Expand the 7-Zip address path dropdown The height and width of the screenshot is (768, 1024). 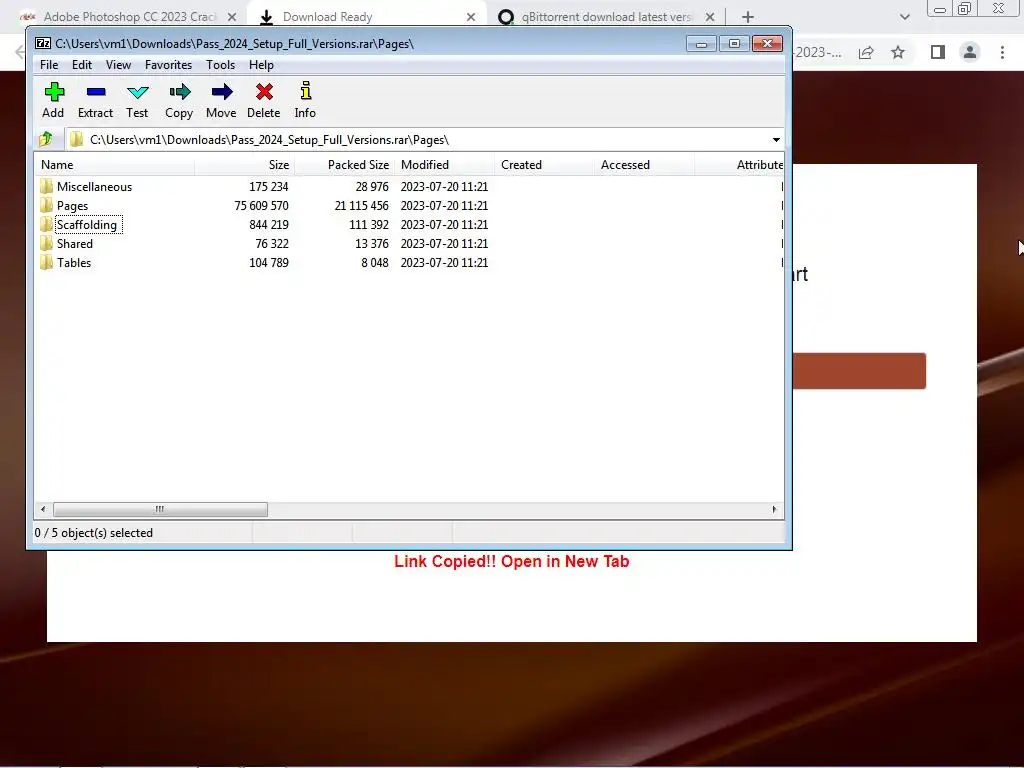pyautogui.click(x=776, y=140)
